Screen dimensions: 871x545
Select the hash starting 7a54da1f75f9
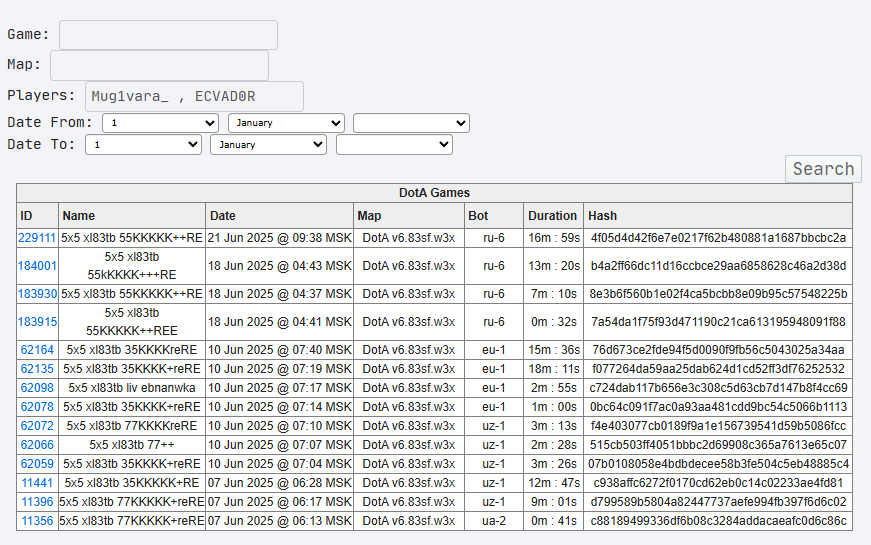tap(718, 322)
